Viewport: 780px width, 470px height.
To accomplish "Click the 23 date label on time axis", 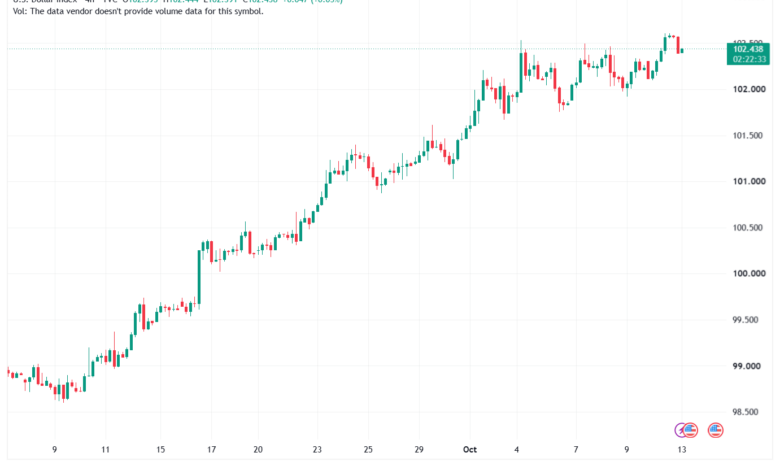I will click(x=317, y=450).
